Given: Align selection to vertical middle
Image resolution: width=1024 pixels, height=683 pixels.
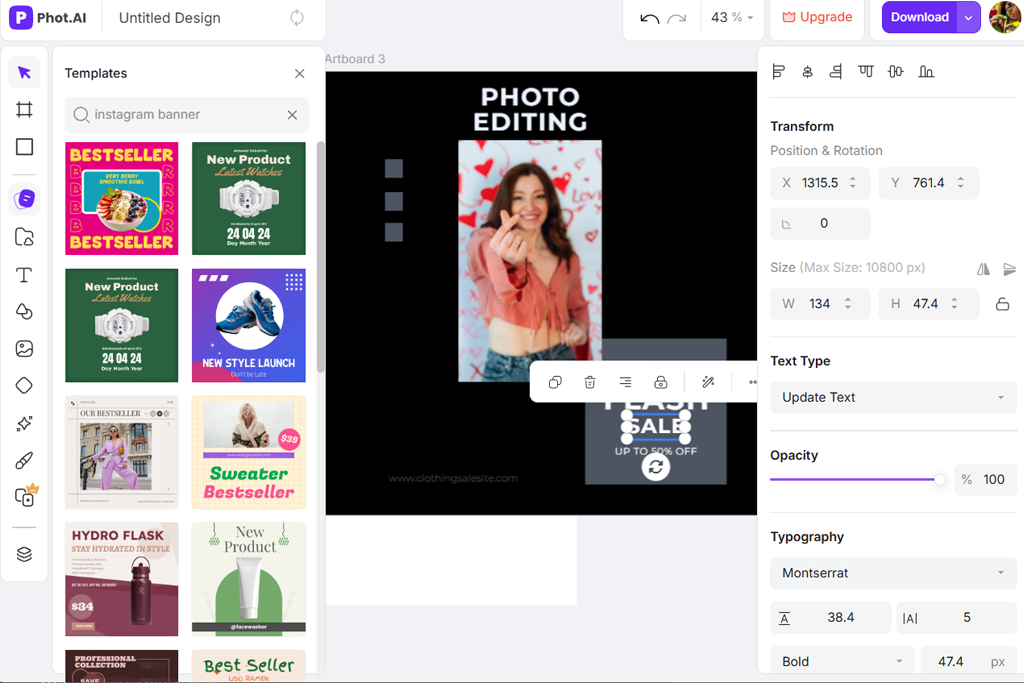Looking at the screenshot, I should tap(896, 71).
